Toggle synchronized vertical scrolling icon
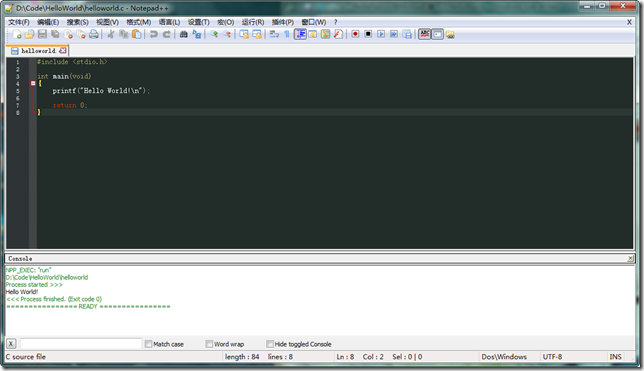Viewport: 644px width, 371px height. pyautogui.click(x=244, y=35)
